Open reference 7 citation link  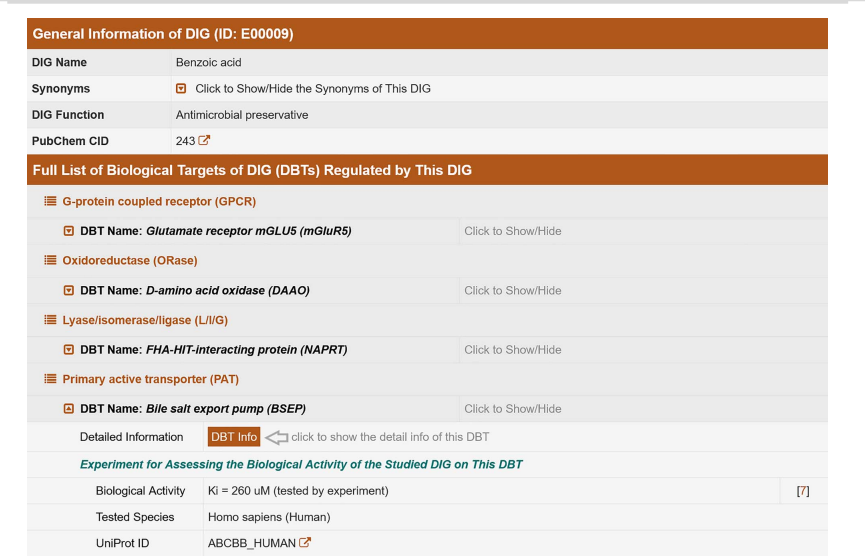[x=802, y=491]
